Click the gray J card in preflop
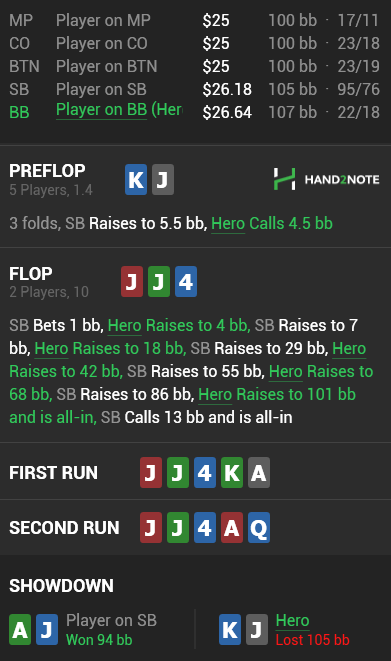The height and width of the screenshot is (661, 391). (x=163, y=180)
